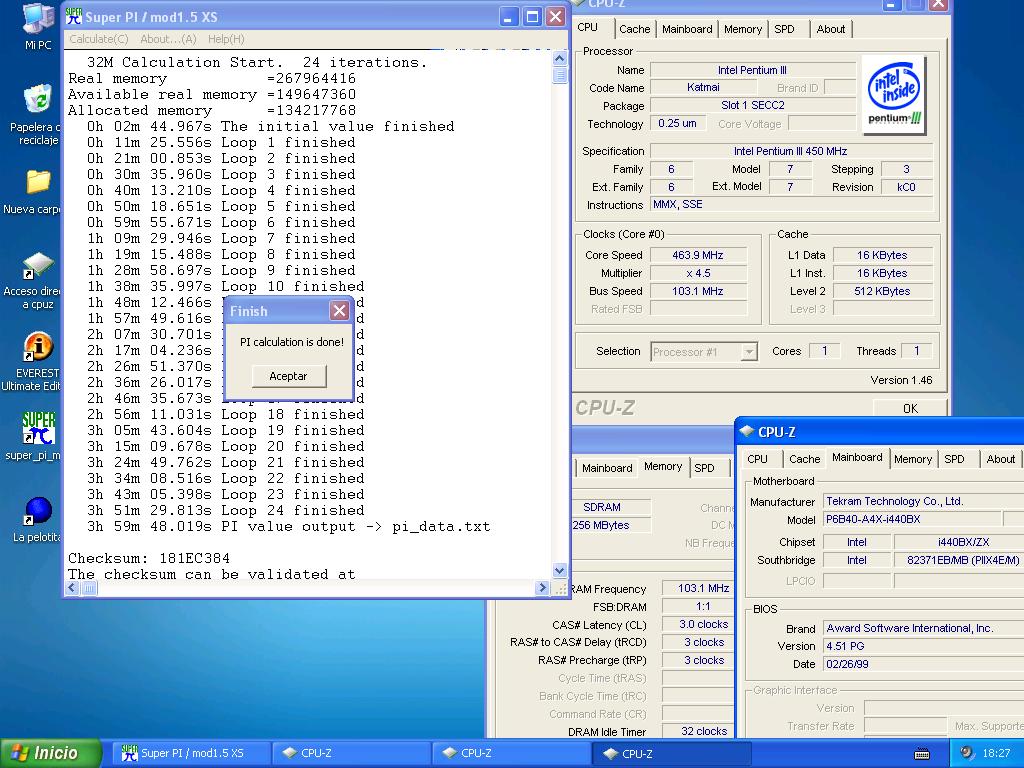Select Cache tab in Mainboard CPU-Z window
This screenshot has width=1024, height=768.
(x=805, y=459)
